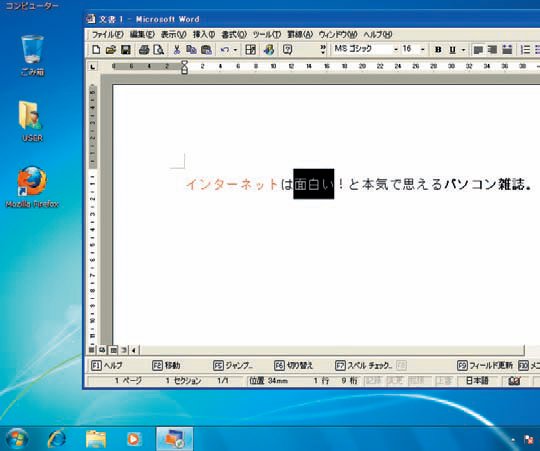Toggle 上書 overtype mode in status bar
Viewport: 540px width, 451px height.
tap(444, 381)
